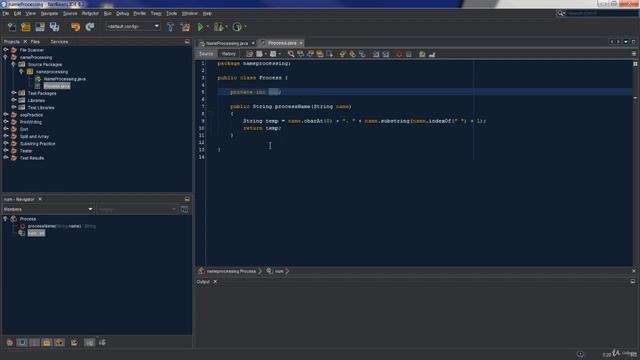Screen dimensions: 640x360
Task: Expand the File Scanner project node
Action: [6, 50]
